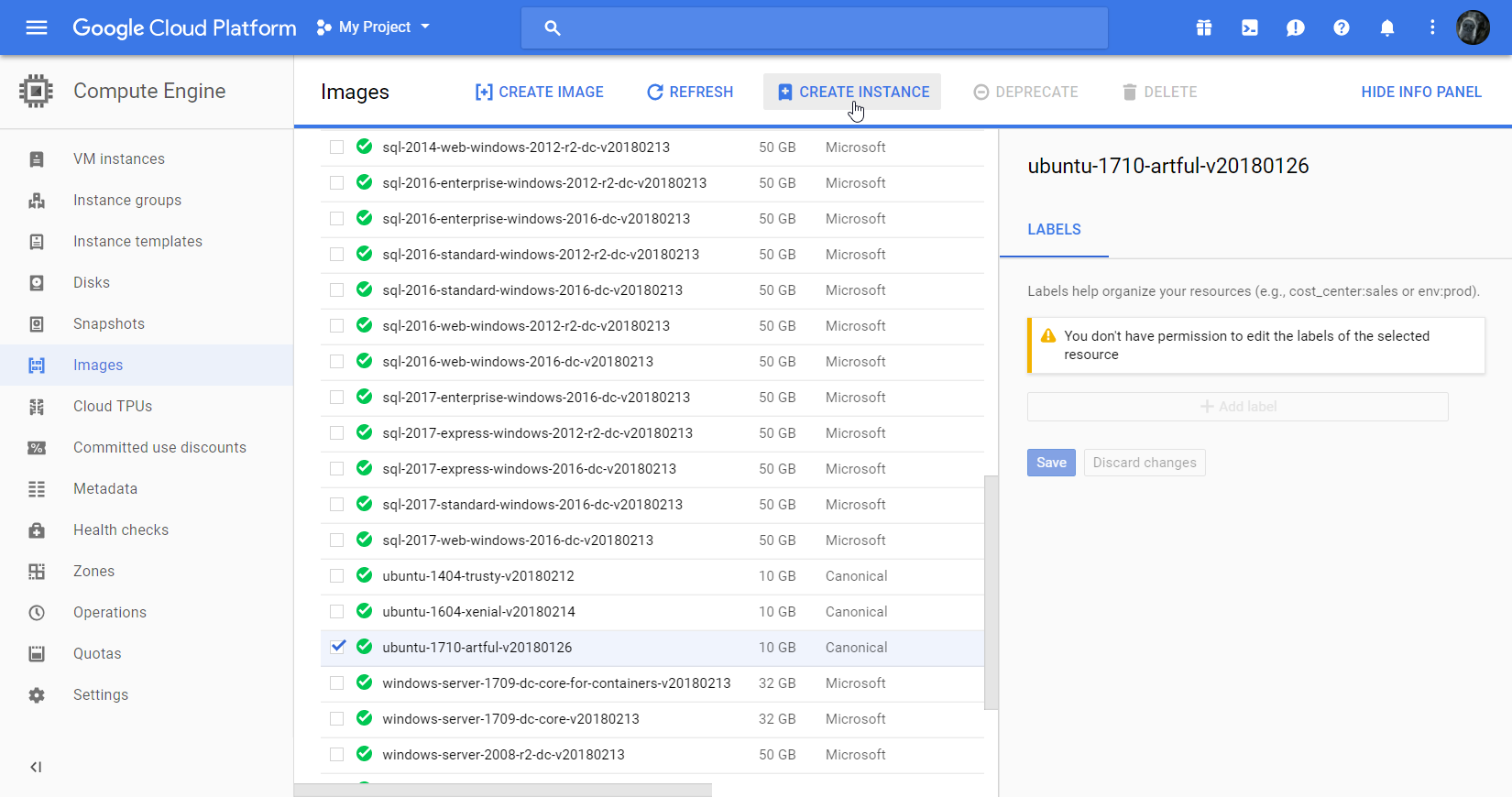Go to VM instances page
Image resolution: width=1512 pixels, height=797 pixels.
click(x=119, y=159)
